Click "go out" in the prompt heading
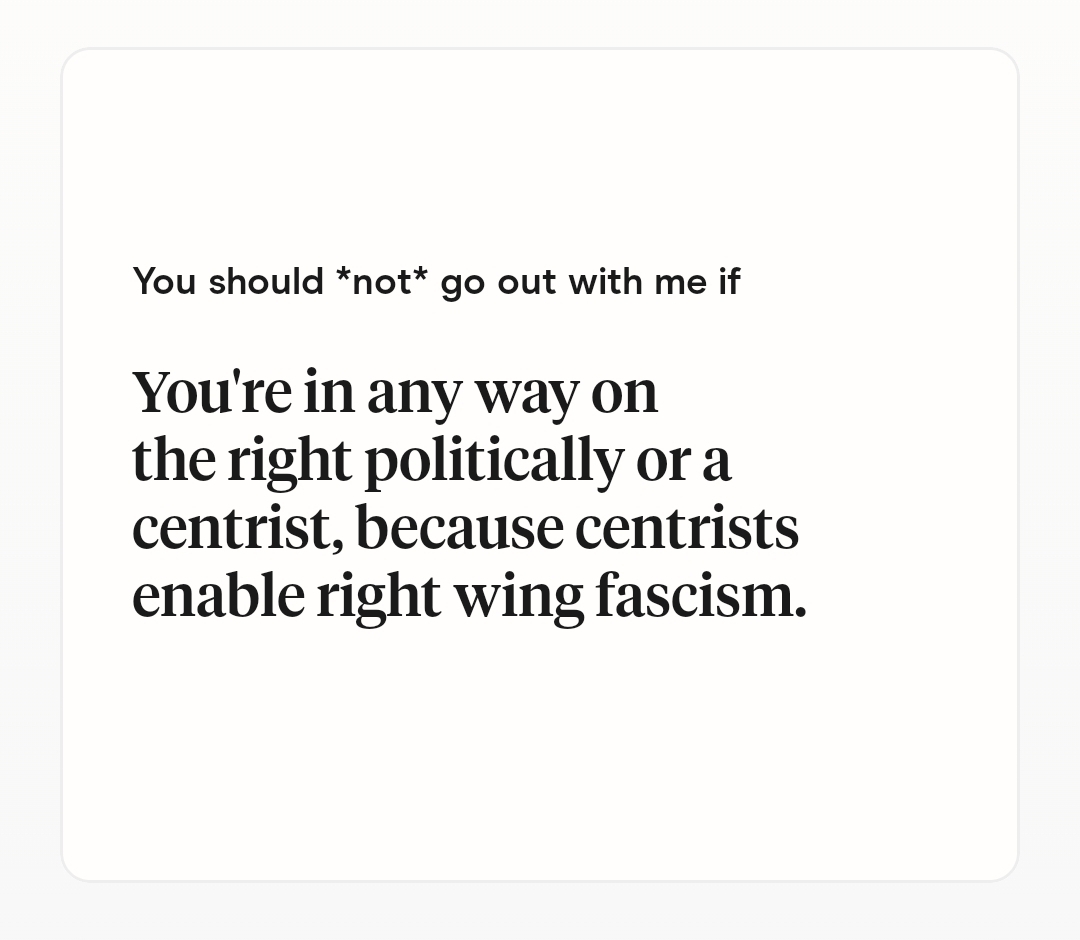This screenshot has height=940, width=1080. pos(498,283)
